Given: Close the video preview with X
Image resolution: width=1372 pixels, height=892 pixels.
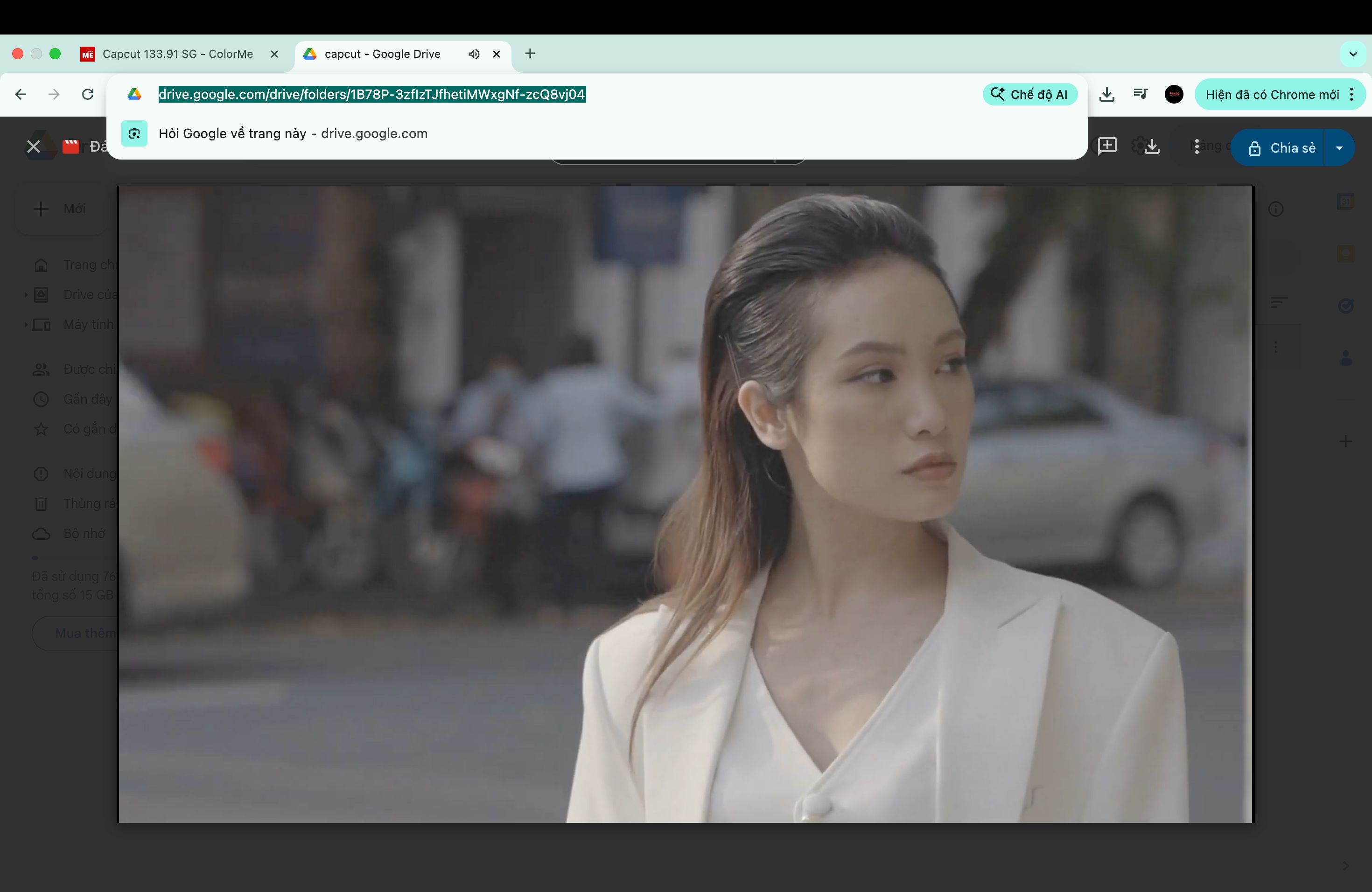Looking at the screenshot, I should pos(34,147).
